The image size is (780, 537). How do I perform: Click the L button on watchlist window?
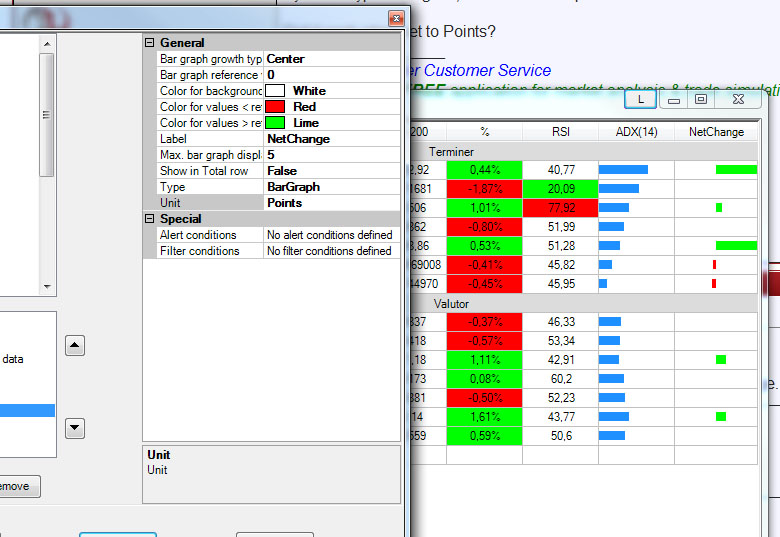641,99
